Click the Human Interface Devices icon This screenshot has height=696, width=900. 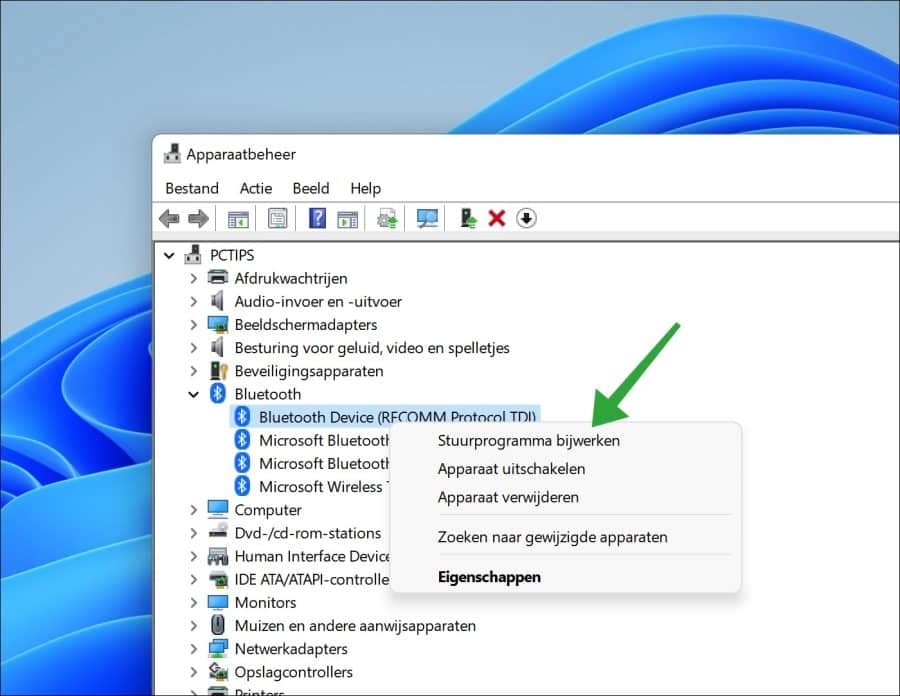(218, 555)
